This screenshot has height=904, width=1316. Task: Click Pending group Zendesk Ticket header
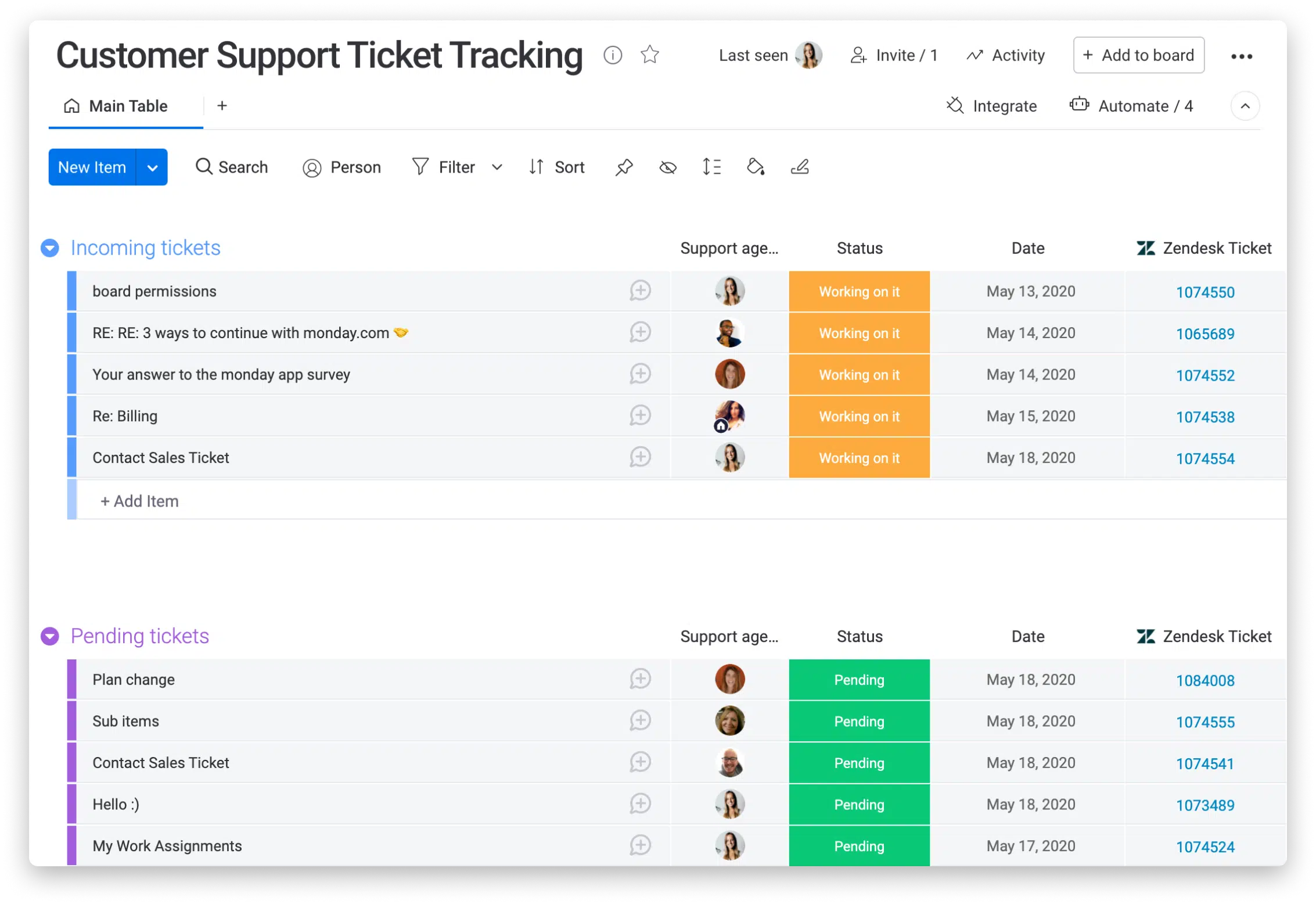[x=1203, y=637]
